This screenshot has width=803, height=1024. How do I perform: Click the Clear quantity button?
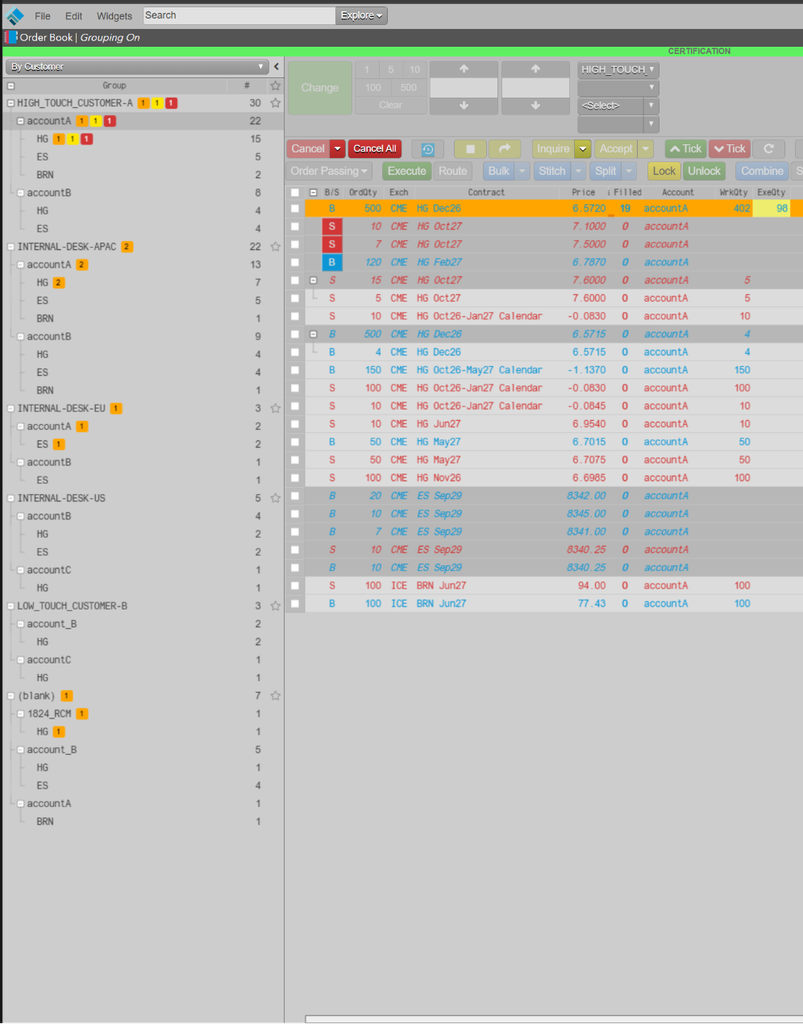coord(390,105)
